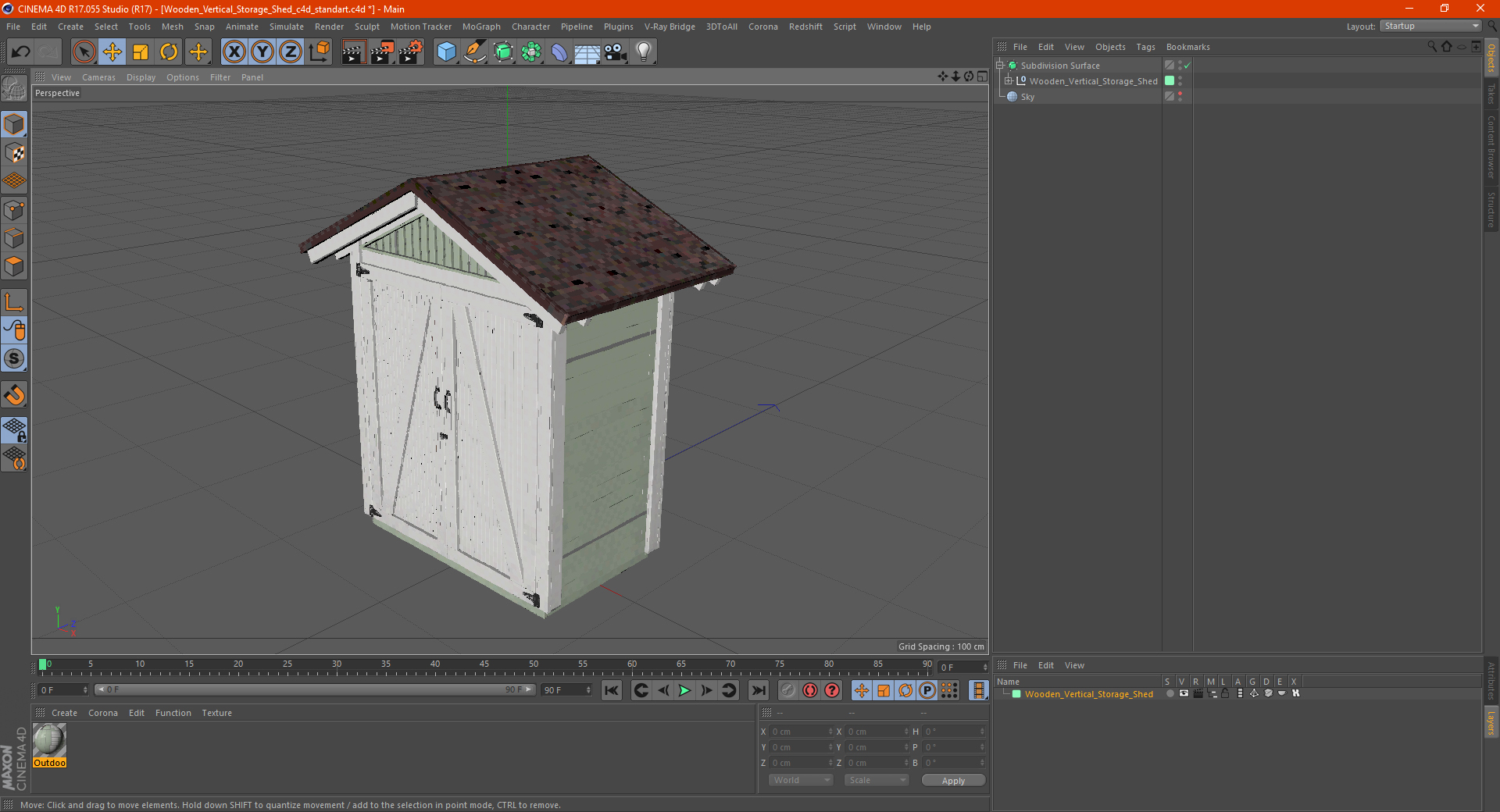
Task: Play the animation forward
Action: (684, 690)
